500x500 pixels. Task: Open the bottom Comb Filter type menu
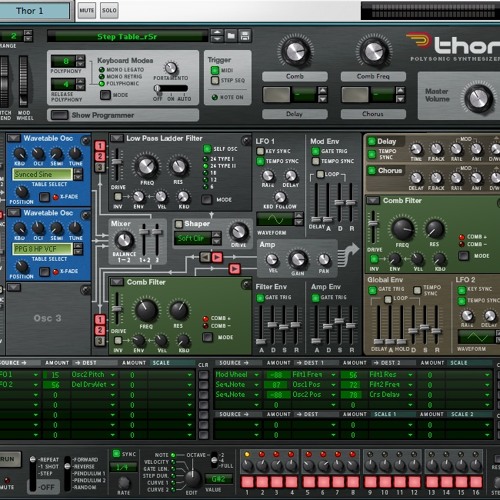pos(117,282)
